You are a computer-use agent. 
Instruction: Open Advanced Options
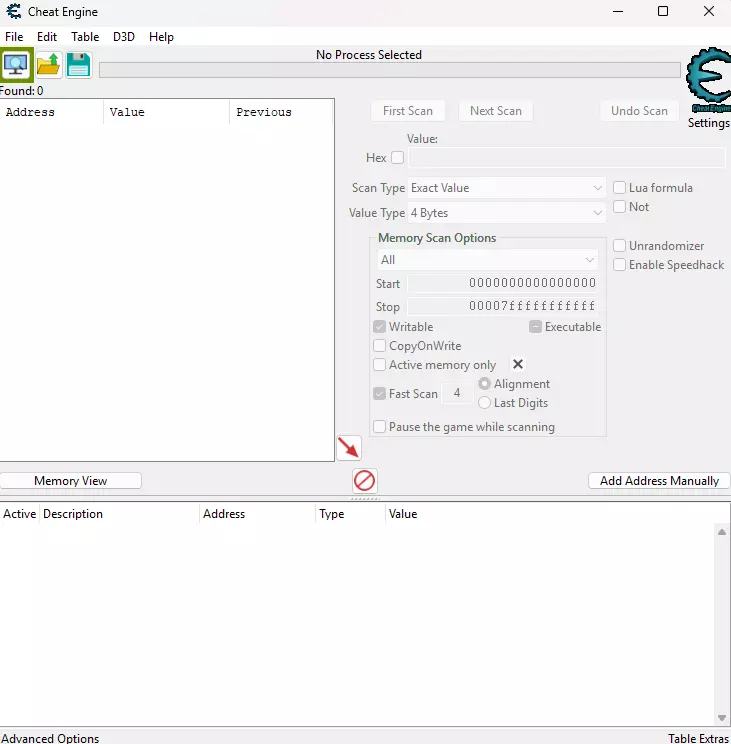[x=50, y=738]
